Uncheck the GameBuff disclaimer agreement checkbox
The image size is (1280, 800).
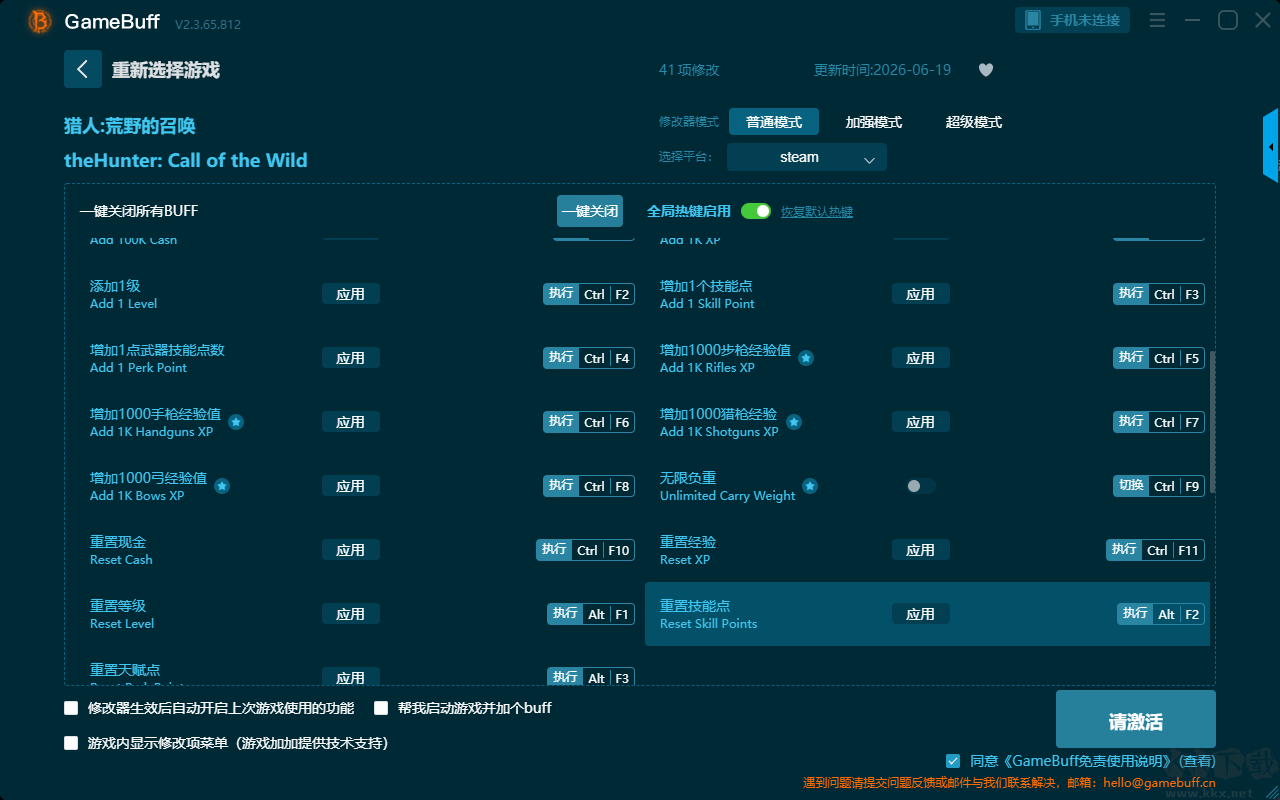(x=953, y=761)
